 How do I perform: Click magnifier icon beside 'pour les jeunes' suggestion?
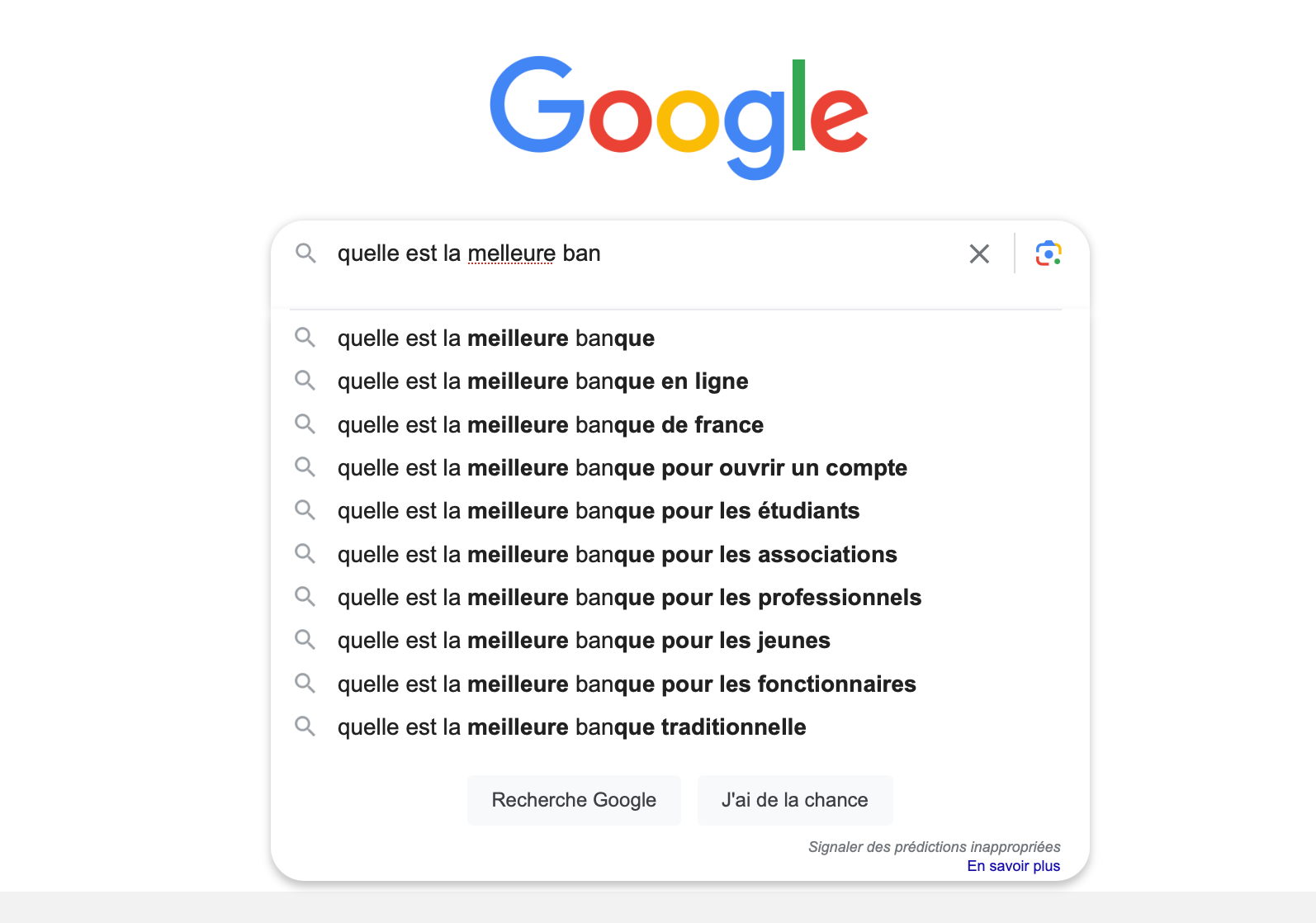point(305,640)
